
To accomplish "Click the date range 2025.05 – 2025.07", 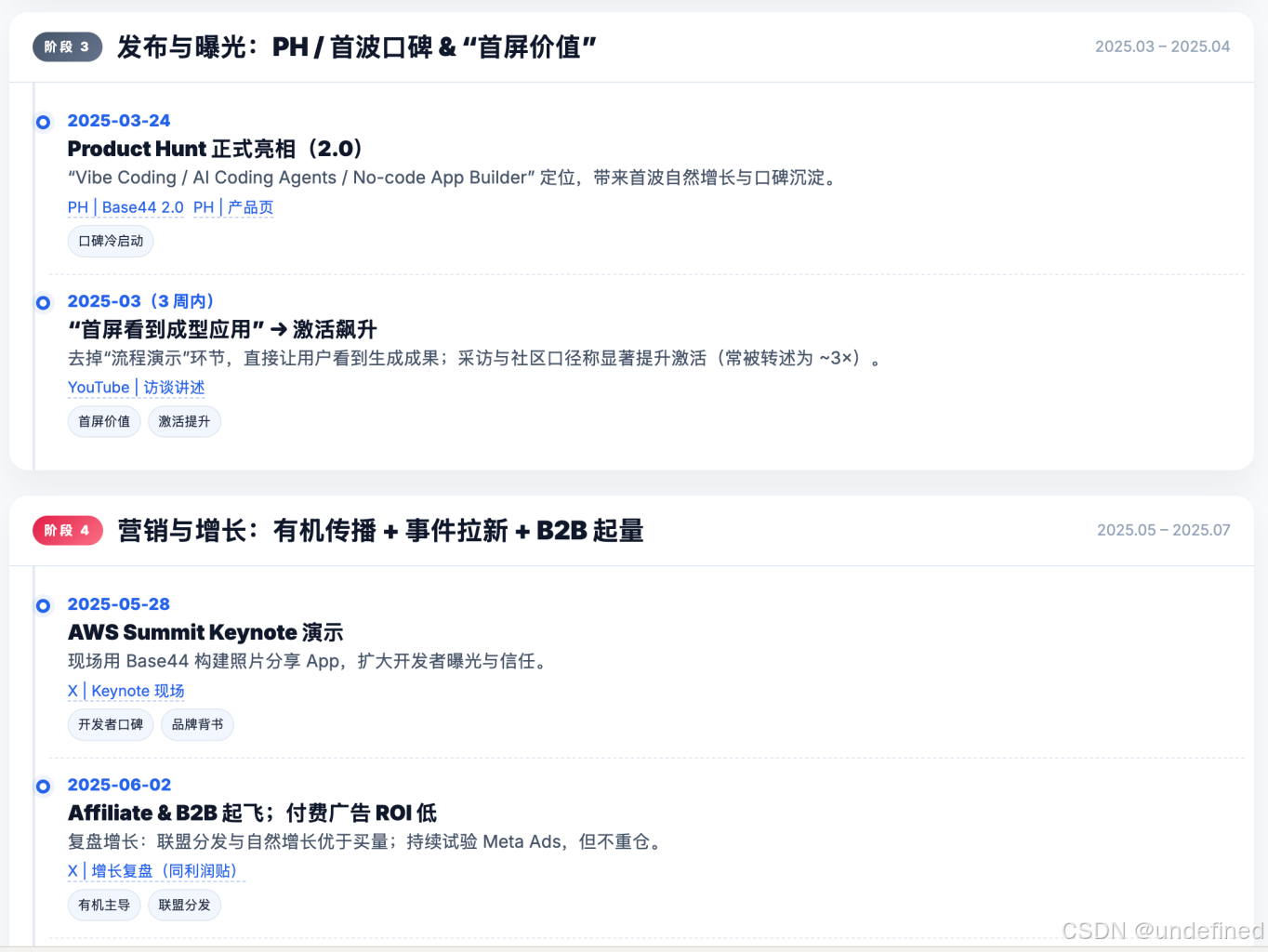I will 1163,530.
